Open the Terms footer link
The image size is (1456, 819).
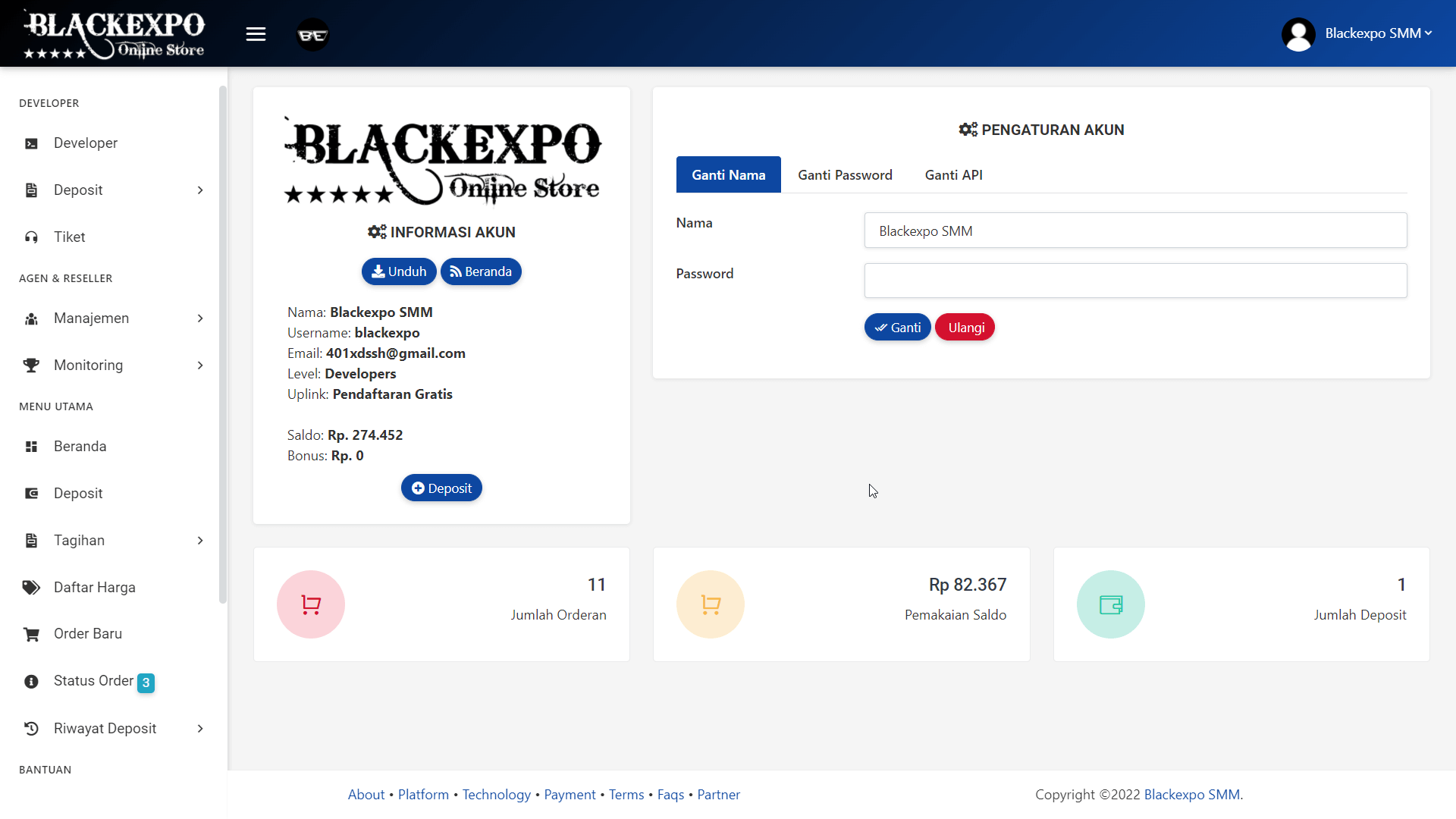point(626,795)
